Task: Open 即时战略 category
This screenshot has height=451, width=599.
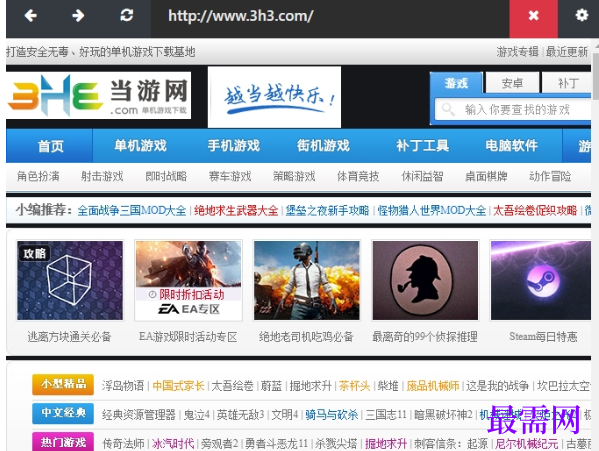Action: click(x=166, y=176)
